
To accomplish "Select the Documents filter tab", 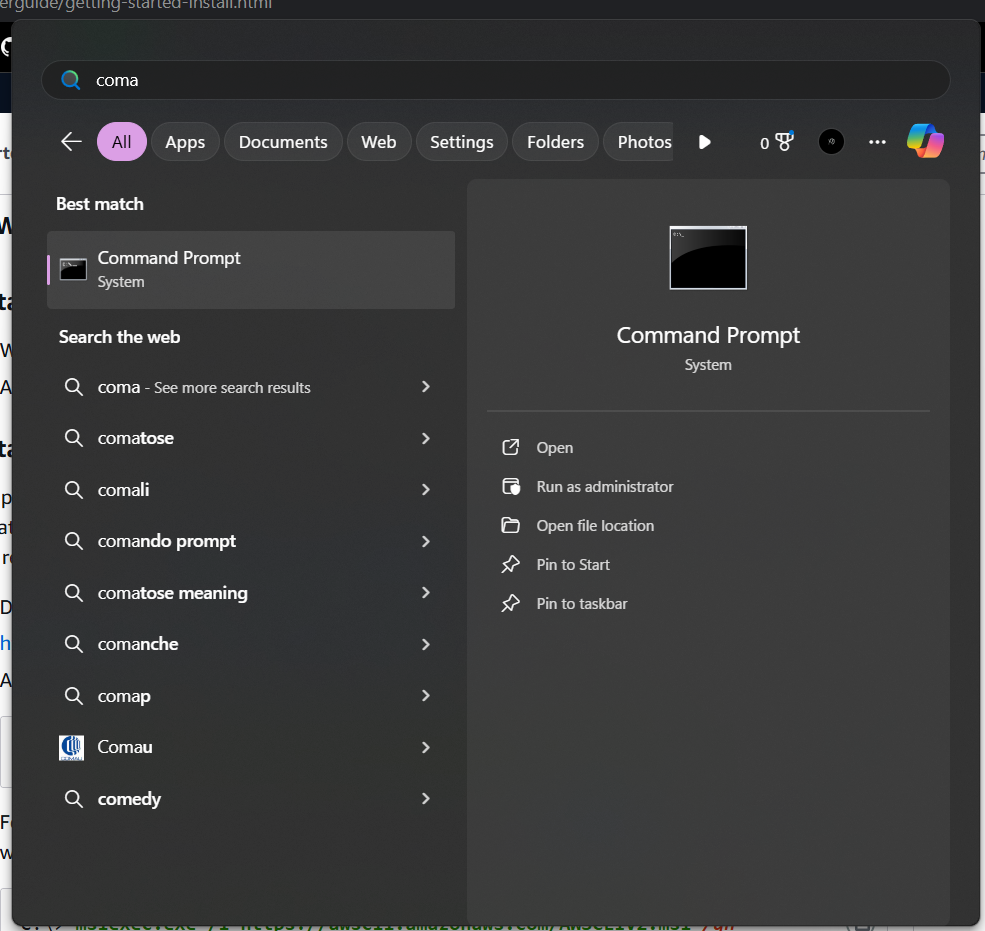I will 283,142.
